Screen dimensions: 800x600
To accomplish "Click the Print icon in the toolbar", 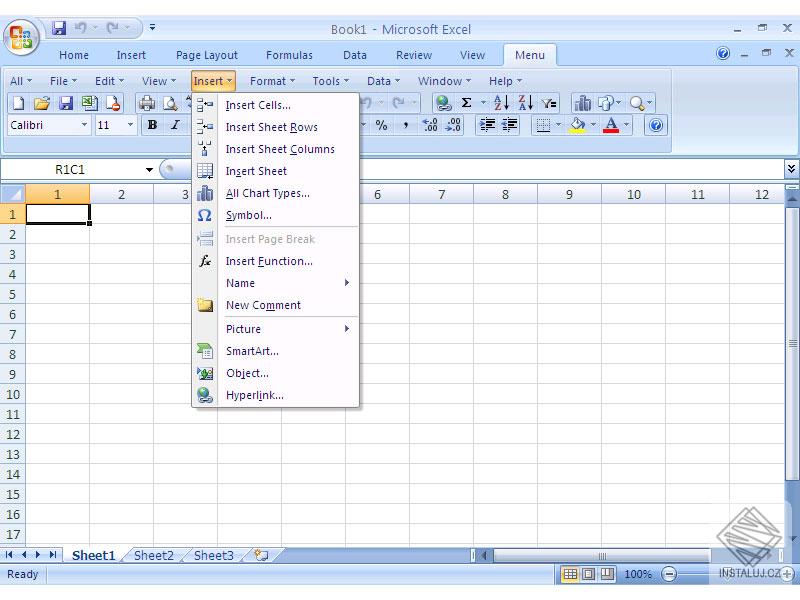I will [x=147, y=104].
